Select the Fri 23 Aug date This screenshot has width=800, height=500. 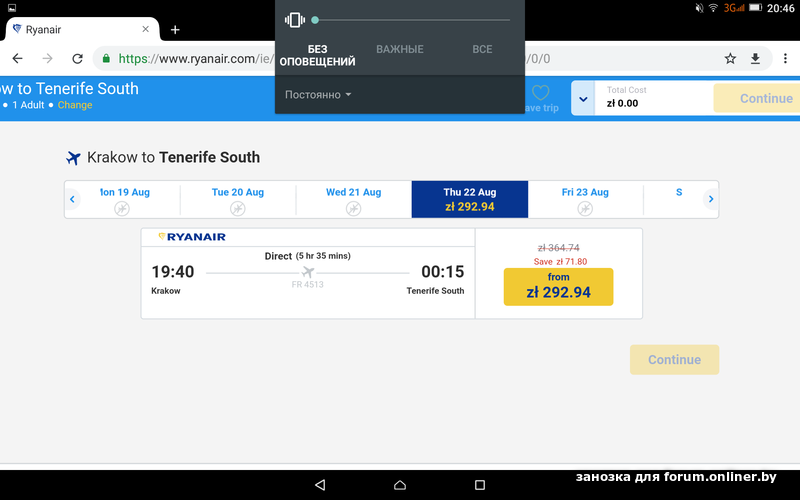click(585, 199)
